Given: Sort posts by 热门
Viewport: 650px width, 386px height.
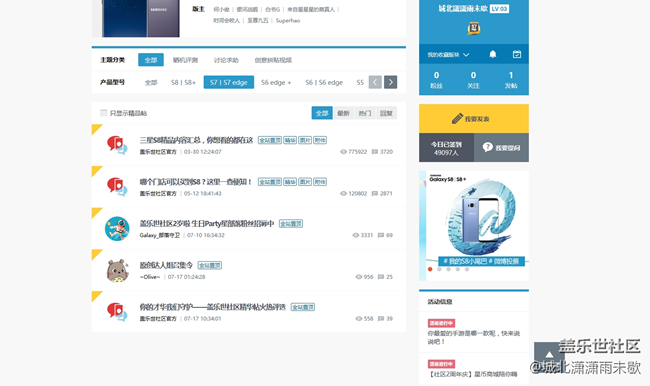Looking at the screenshot, I should coord(365,113).
